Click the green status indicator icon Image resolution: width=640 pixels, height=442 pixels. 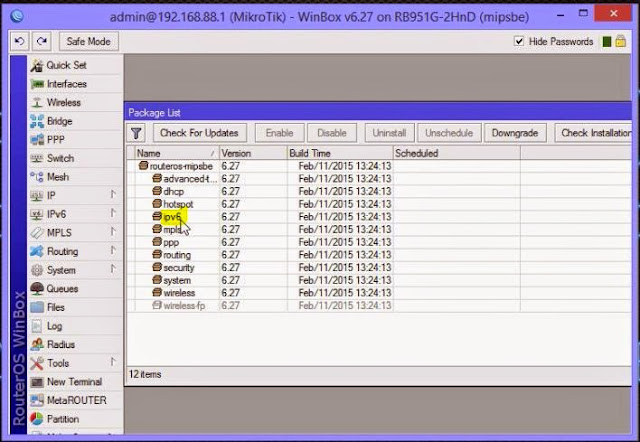pyautogui.click(x=607, y=42)
